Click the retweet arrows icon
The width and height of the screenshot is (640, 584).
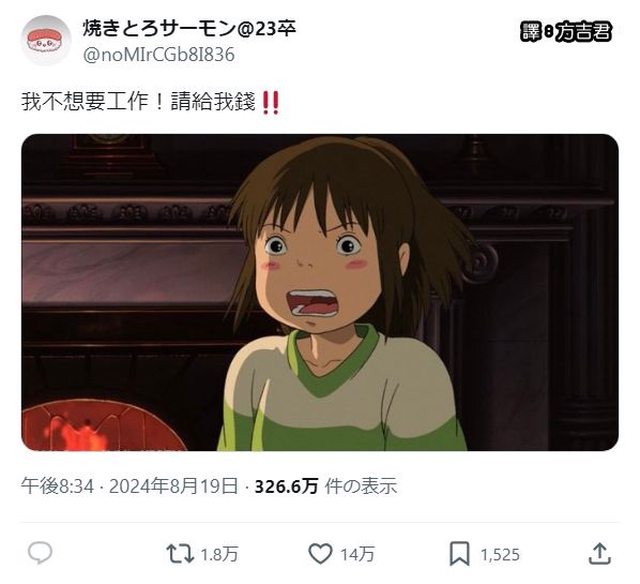pyautogui.click(x=180, y=553)
